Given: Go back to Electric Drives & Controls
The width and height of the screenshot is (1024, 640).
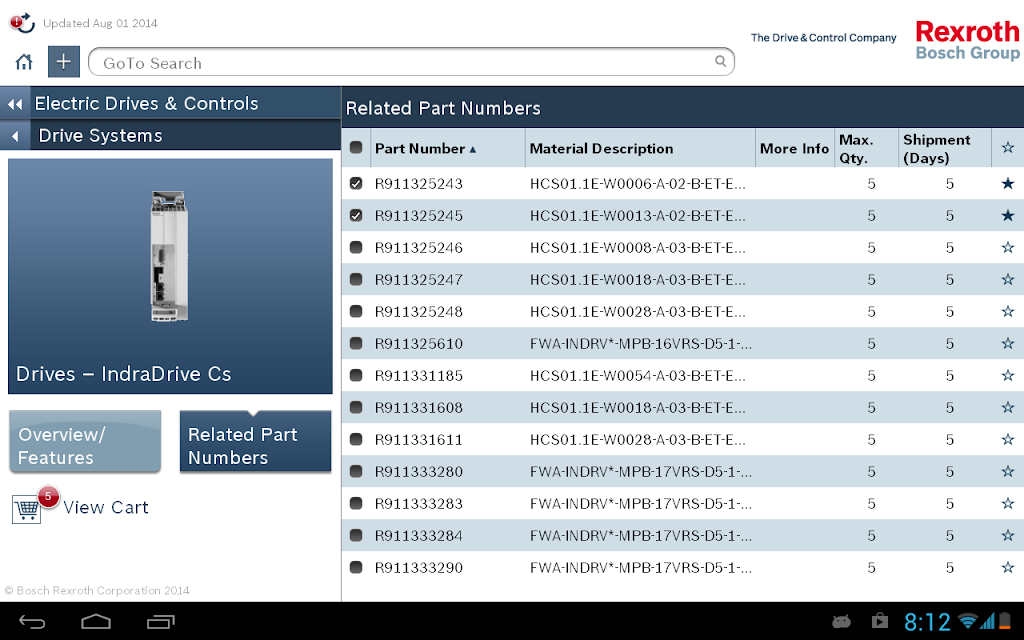Looking at the screenshot, I should (170, 103).
